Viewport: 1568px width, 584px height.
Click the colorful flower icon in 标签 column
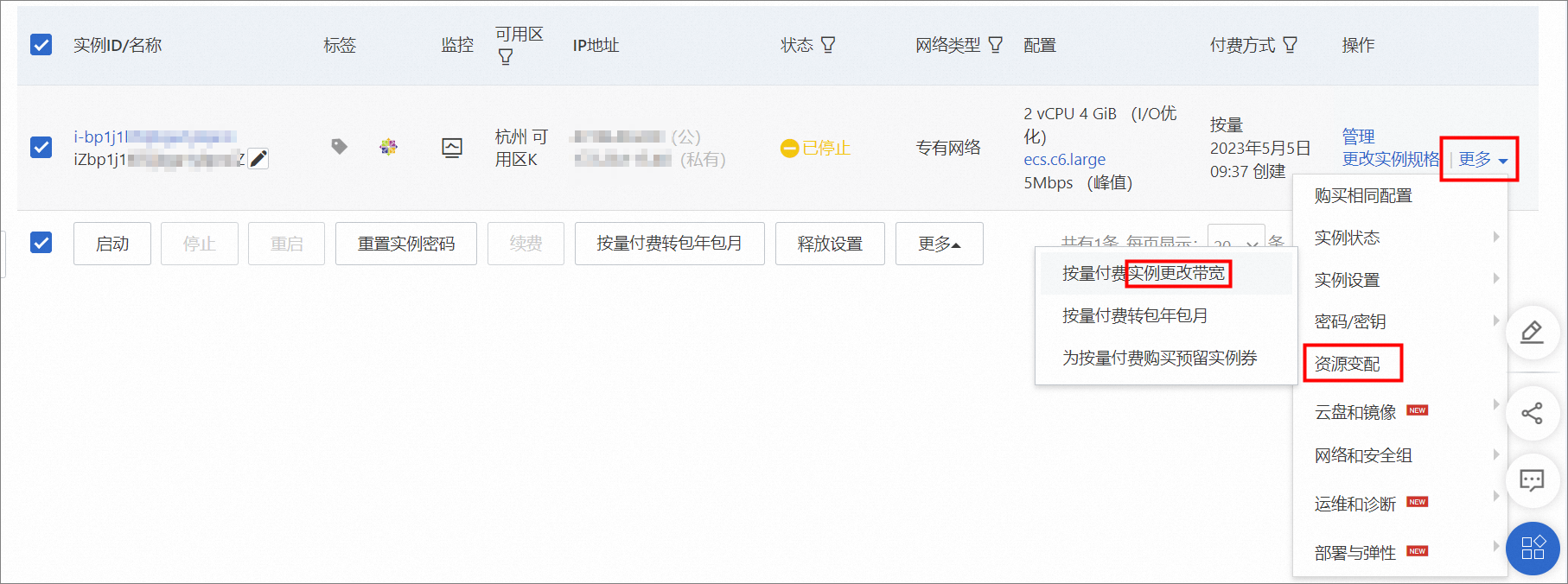pyautogui.click(x=388, y=147)
